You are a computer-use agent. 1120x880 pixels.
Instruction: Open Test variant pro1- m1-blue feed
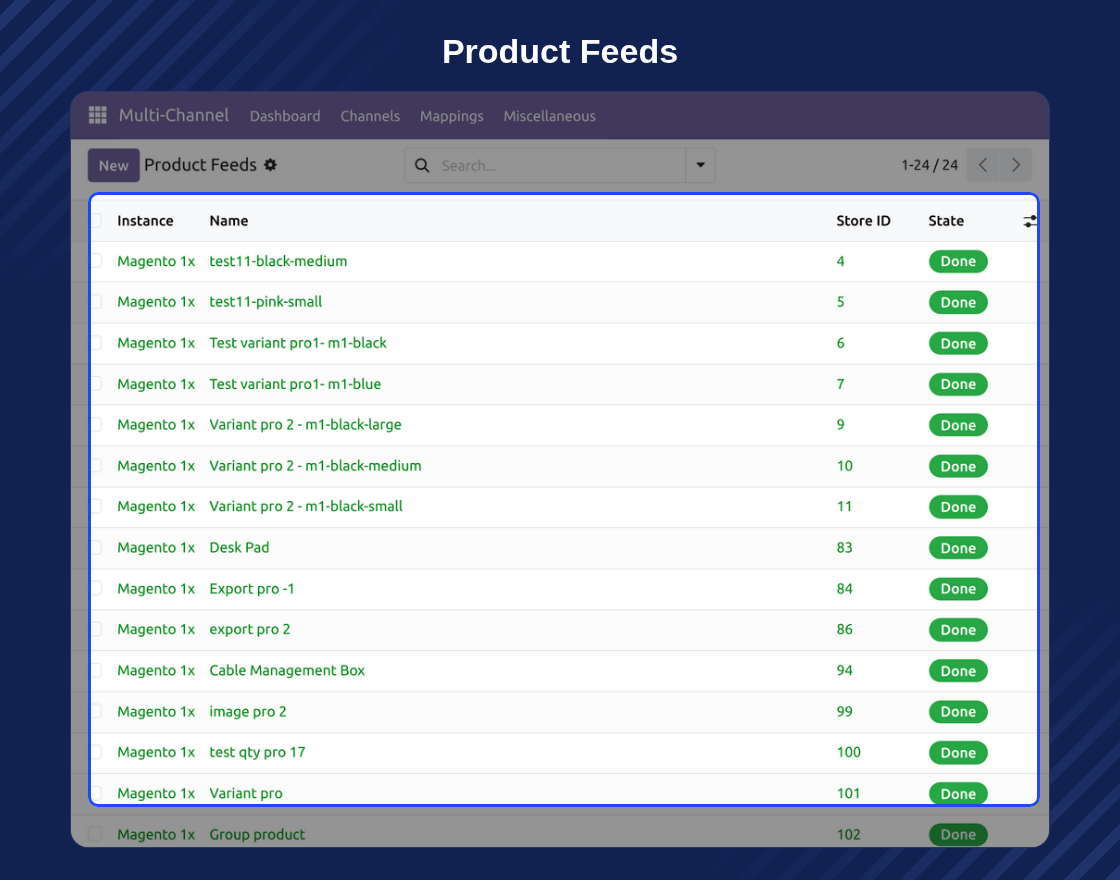(295, 384)
